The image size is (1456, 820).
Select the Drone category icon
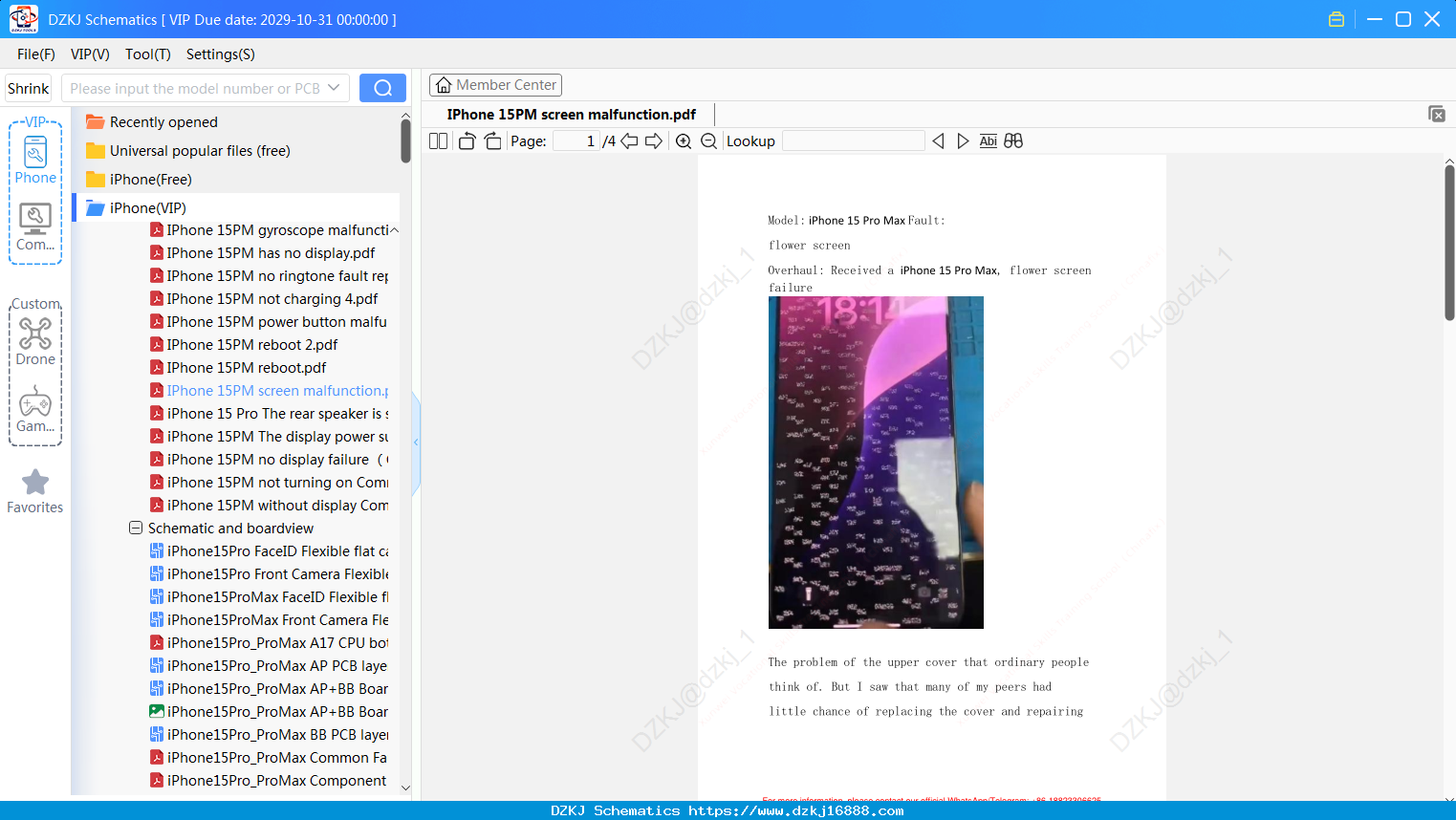tap(35, 341)
